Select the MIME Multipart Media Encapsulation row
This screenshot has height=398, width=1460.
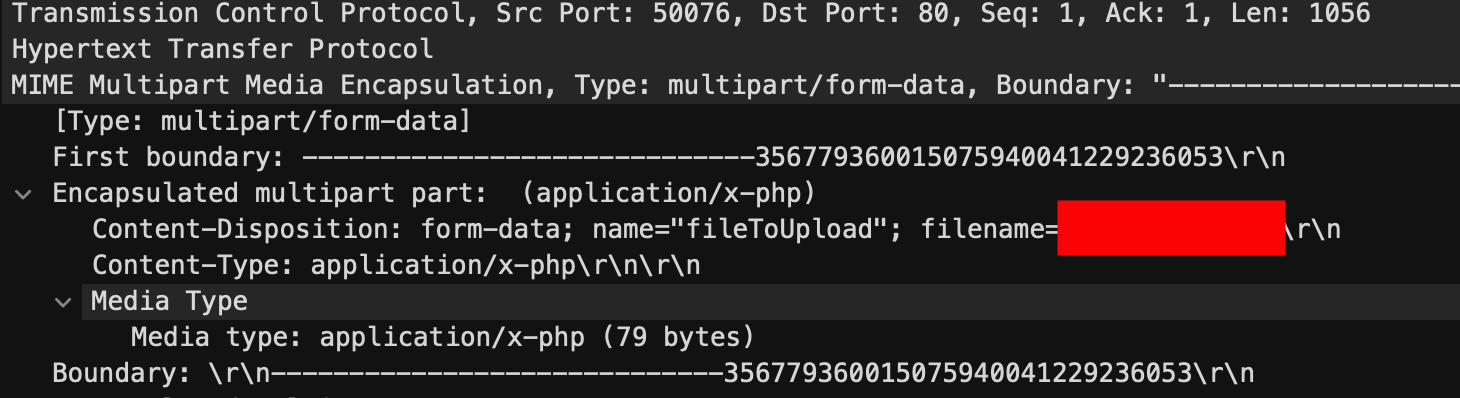point(730,86)
